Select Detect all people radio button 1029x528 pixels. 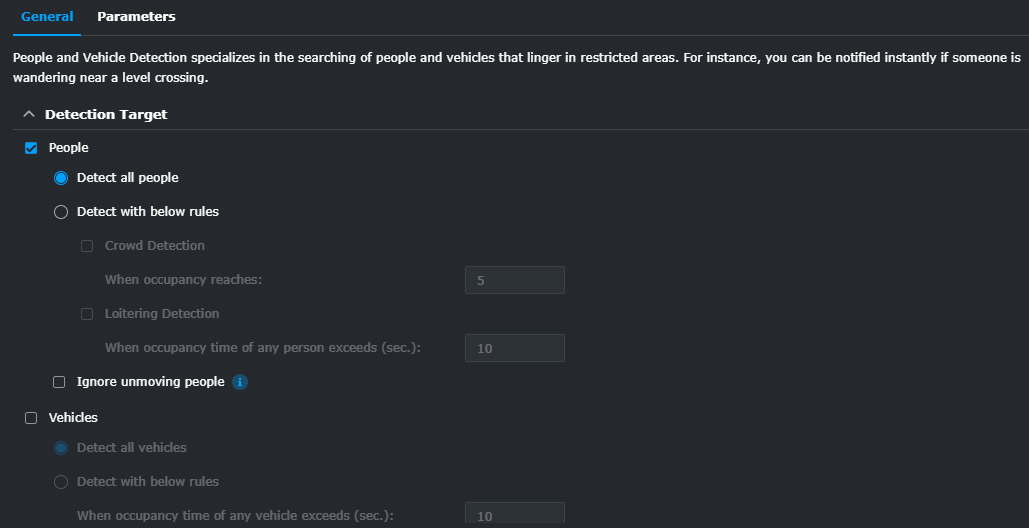coord(61,178)
